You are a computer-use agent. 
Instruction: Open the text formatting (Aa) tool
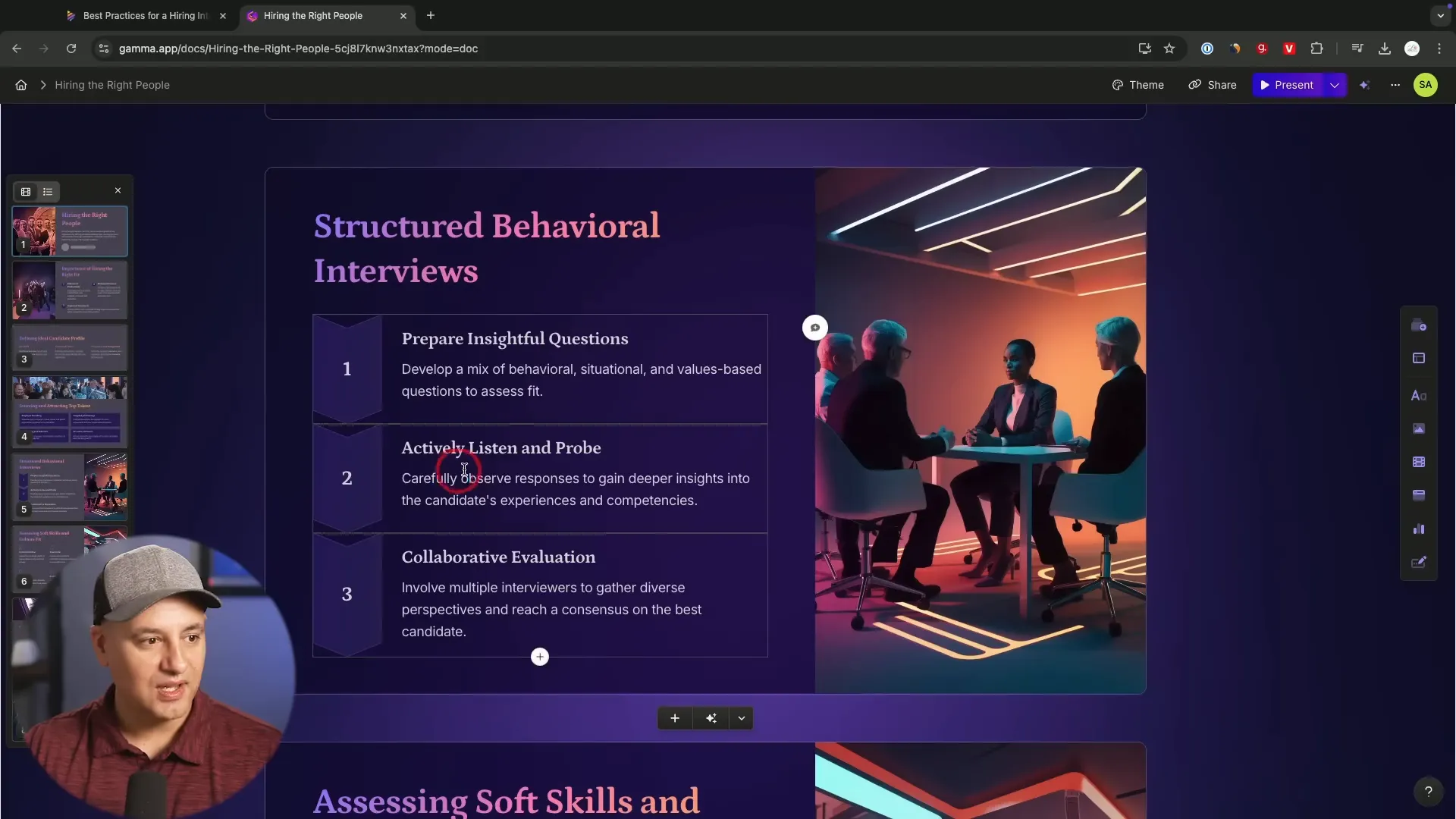(1418, 395)
